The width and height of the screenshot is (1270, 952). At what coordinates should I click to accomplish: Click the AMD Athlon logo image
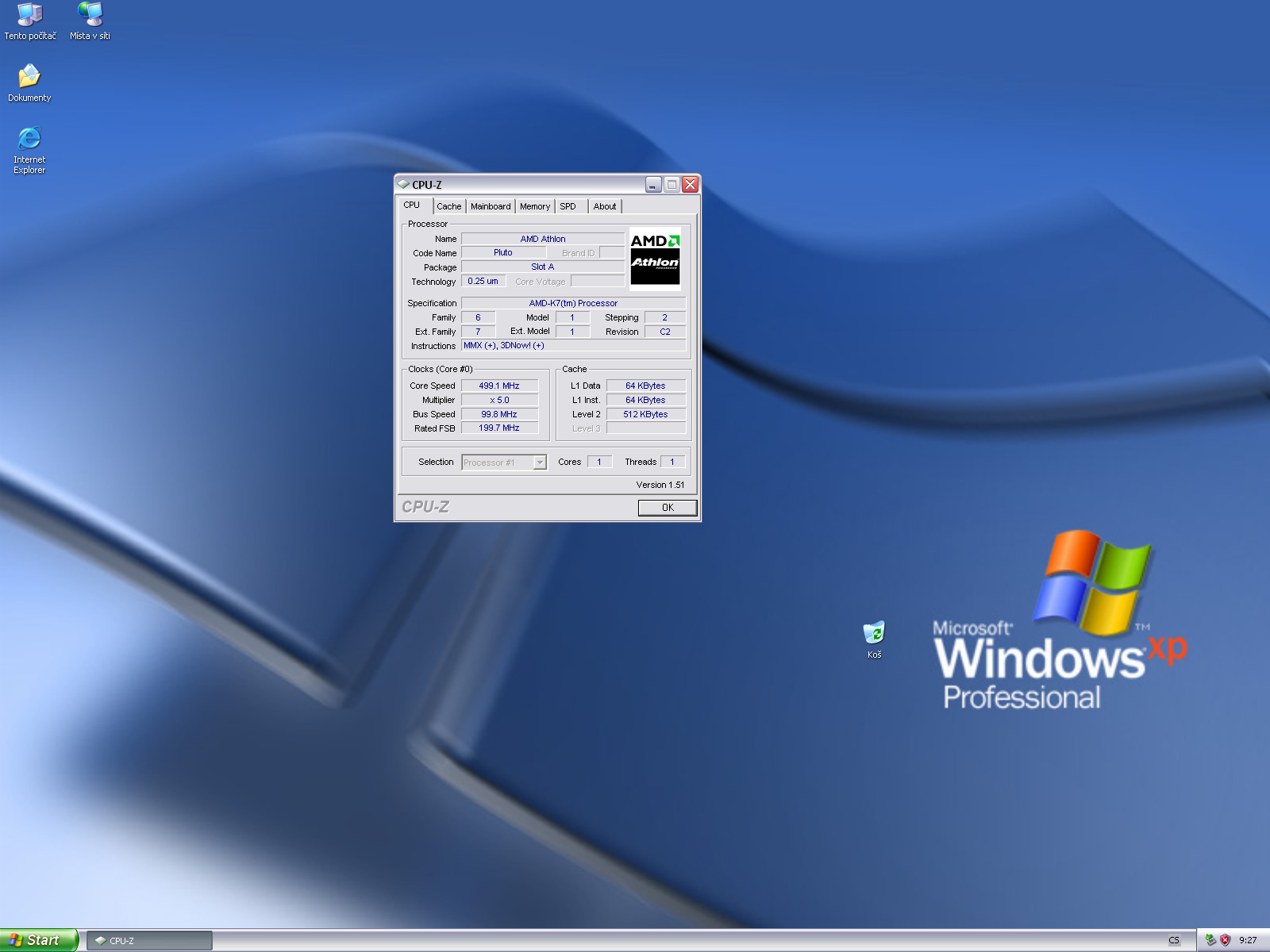coord(655,259)
